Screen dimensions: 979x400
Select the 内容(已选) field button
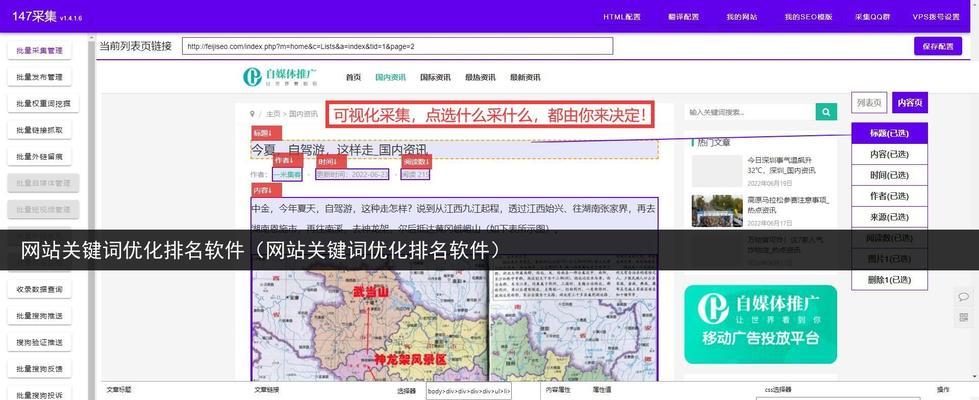(889, 154)
